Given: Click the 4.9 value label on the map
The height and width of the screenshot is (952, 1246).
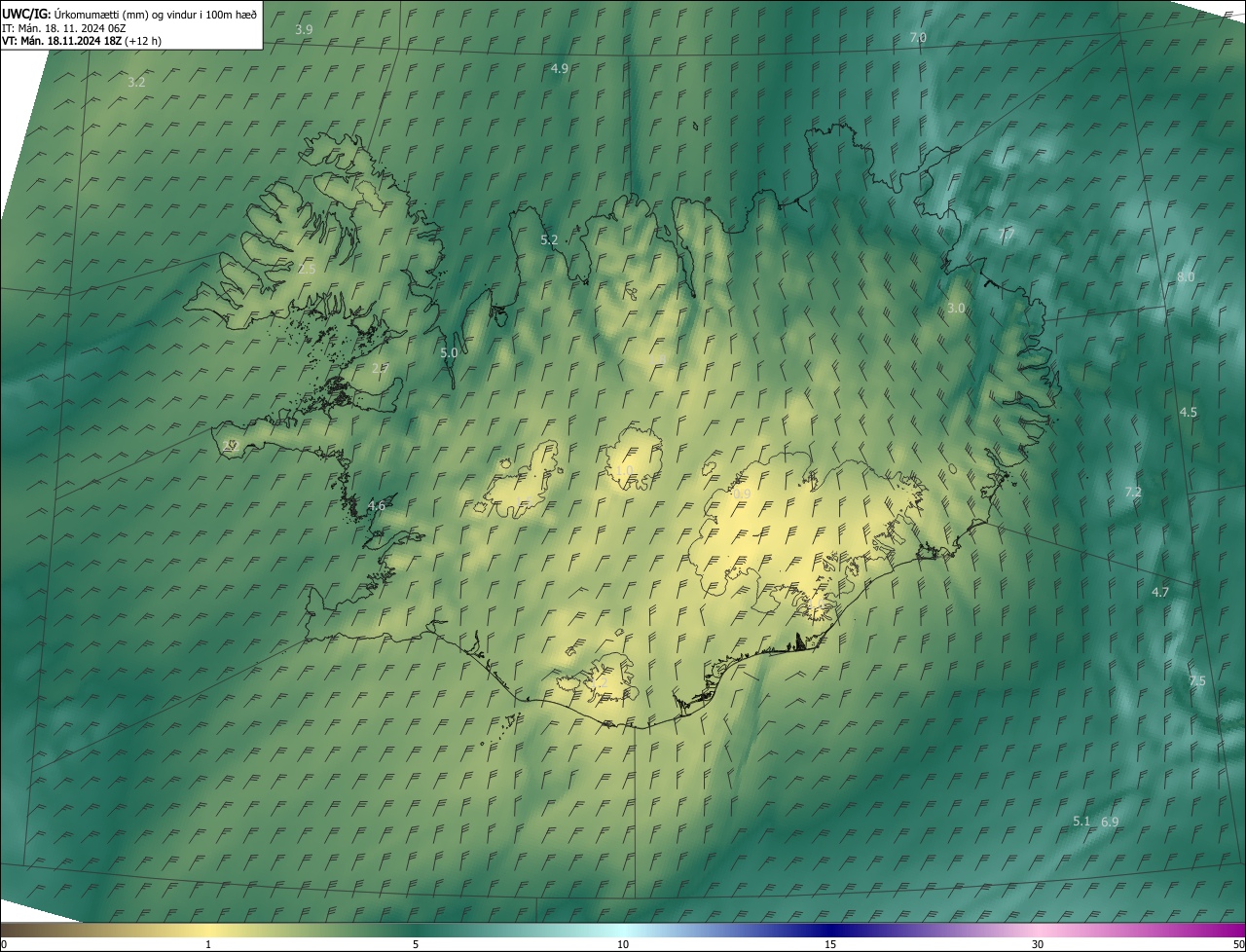Looking at the screenshot, I should [x=559, y=69].
